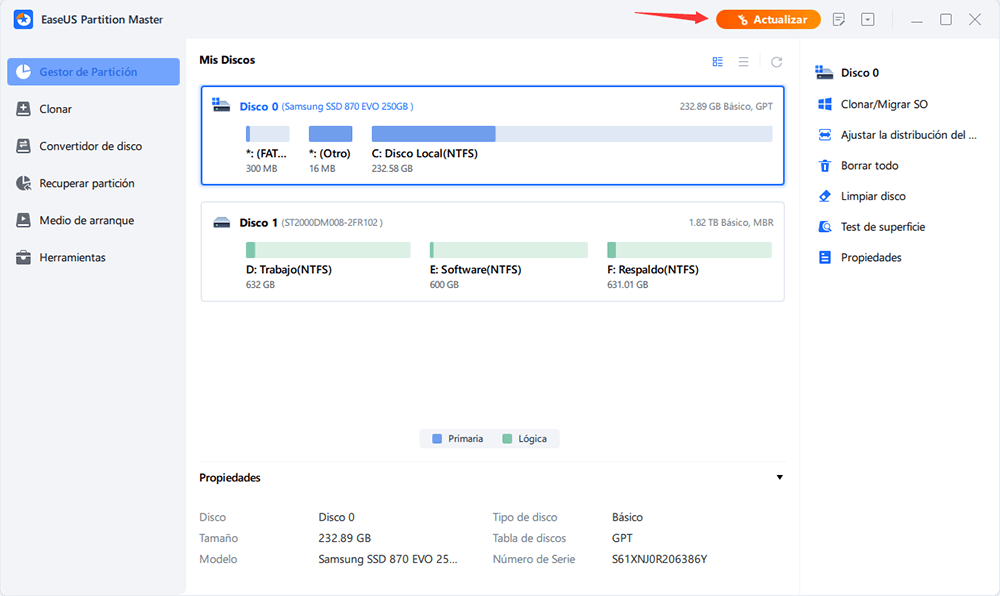This screenshot has height=596, width=1000.
Task: Click the 232.89 GB size value
Action: point(344,538)
